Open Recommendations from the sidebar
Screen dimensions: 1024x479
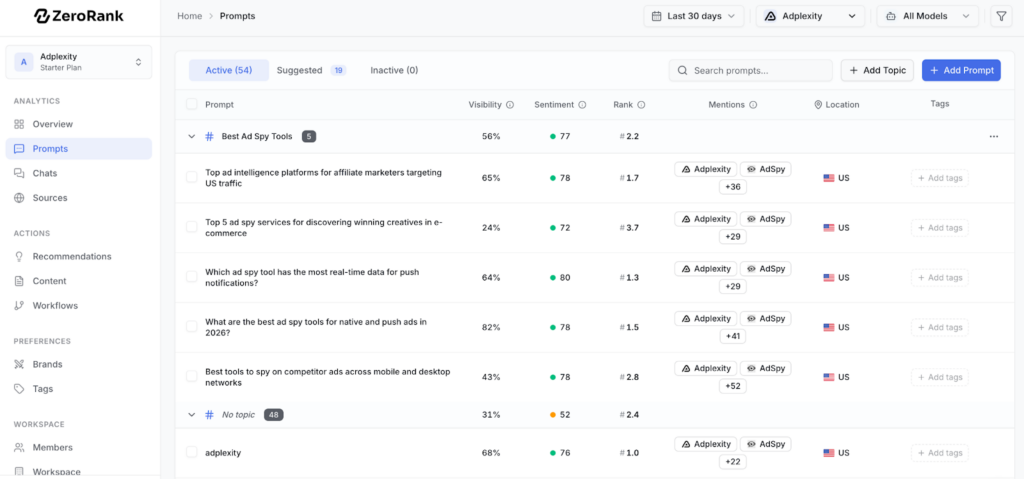[71, 257]
